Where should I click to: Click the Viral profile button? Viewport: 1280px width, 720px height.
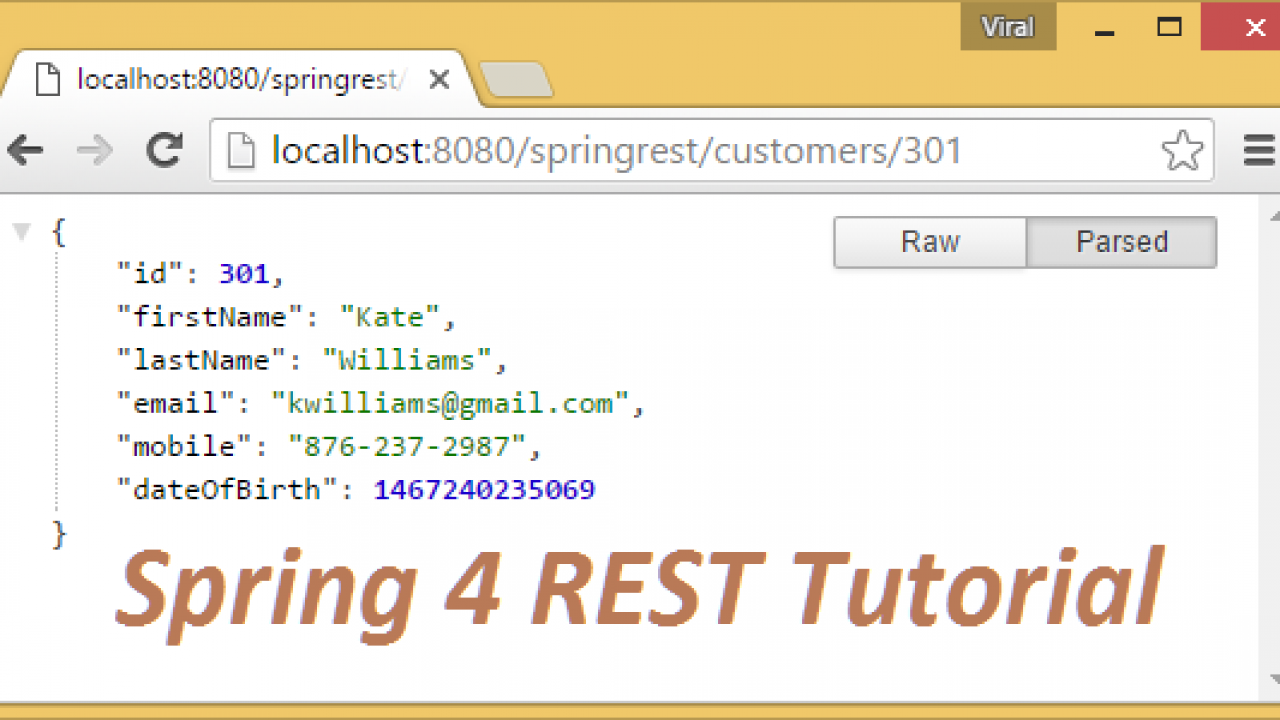coord(1008,27)
